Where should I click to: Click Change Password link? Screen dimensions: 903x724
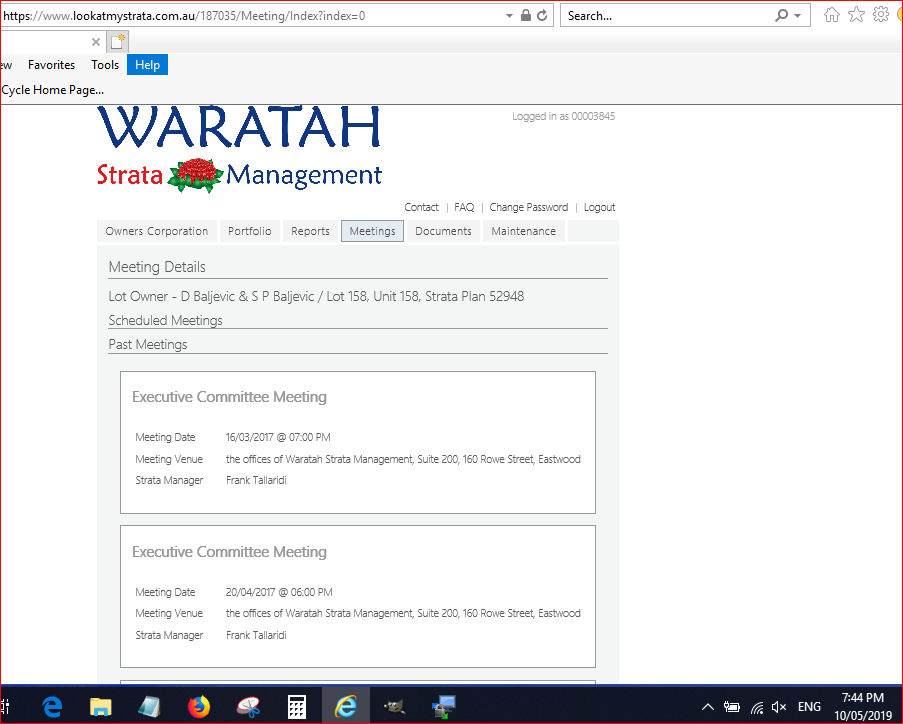[529, 207]
